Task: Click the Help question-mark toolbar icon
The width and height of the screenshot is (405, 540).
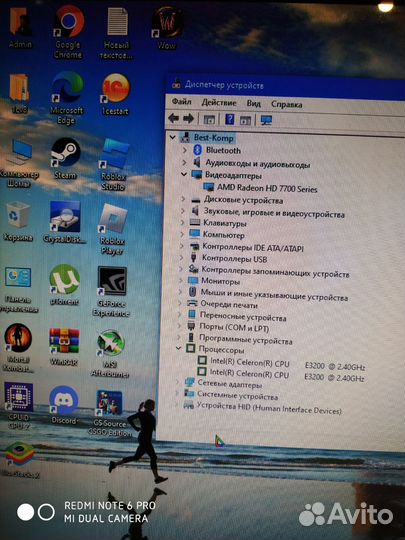Action: pos(229,120)
